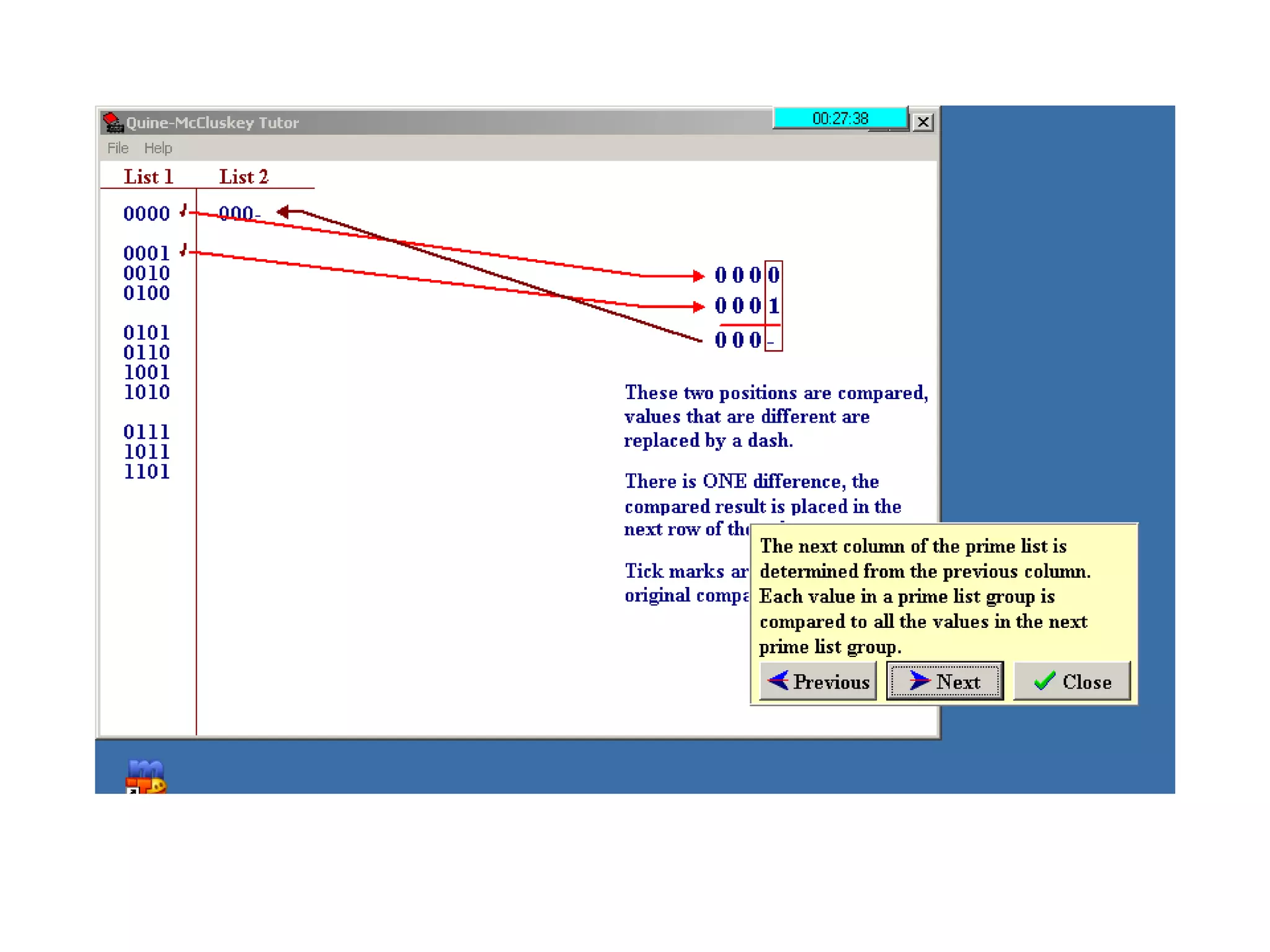Click the cyan 00:27:38 timer display
This screenshot has width=1270, height=952.
(x=840, y=118)
